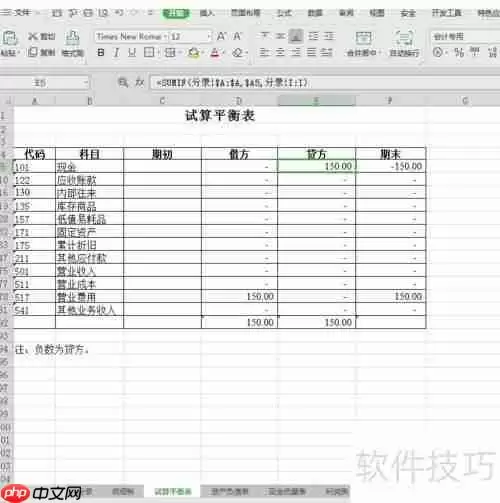Apply percent style

click(x=459, y=52)
